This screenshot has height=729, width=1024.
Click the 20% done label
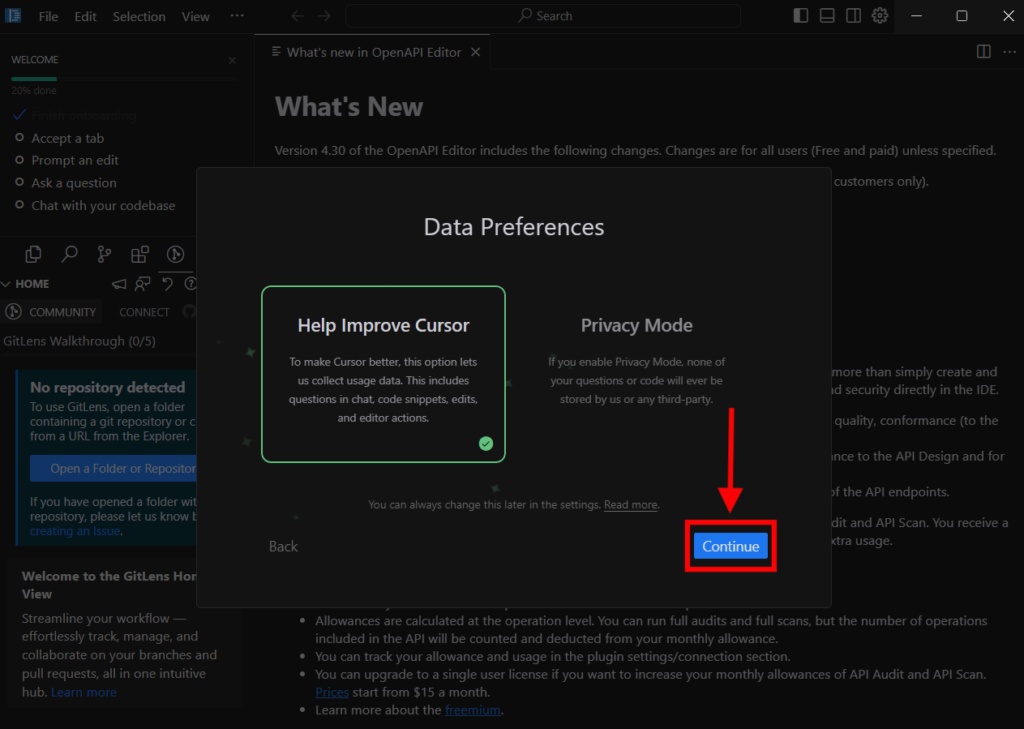34,90
